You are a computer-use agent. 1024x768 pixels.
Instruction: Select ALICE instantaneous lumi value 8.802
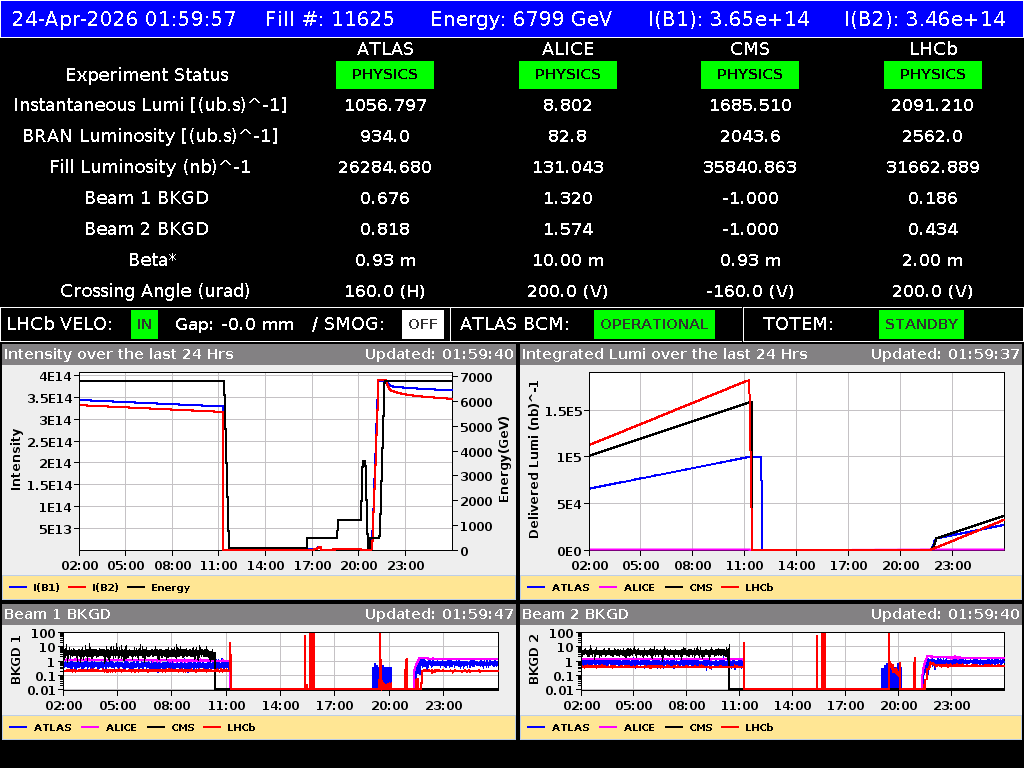(x=568, y=105)
